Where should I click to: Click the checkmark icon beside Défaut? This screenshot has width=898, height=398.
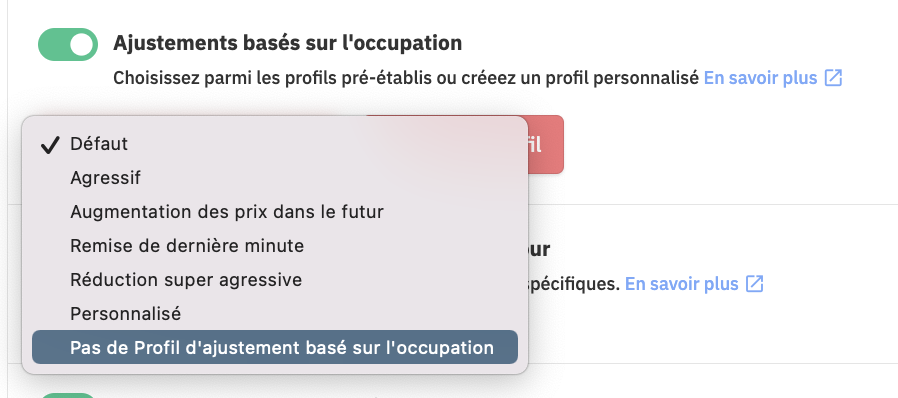coord(50,145)
